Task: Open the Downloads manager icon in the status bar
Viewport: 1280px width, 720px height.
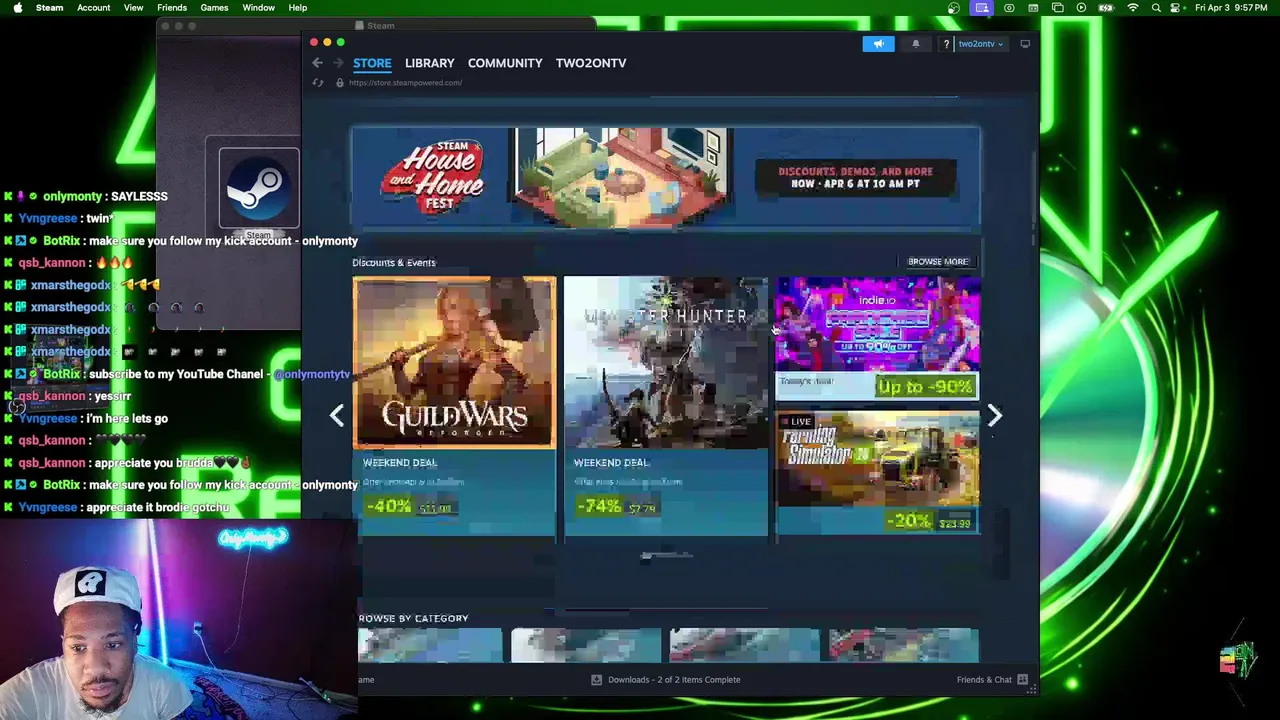Action: click(597, 680)
